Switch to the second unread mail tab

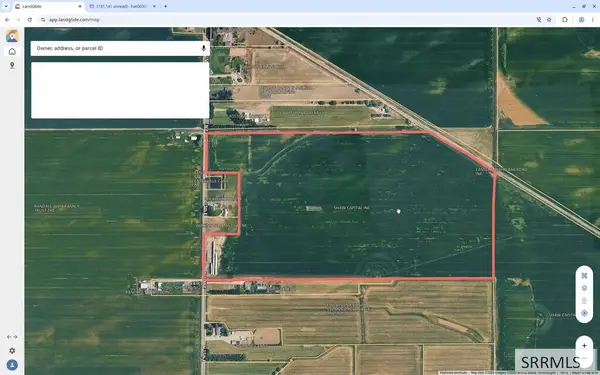tap(122, 7)
